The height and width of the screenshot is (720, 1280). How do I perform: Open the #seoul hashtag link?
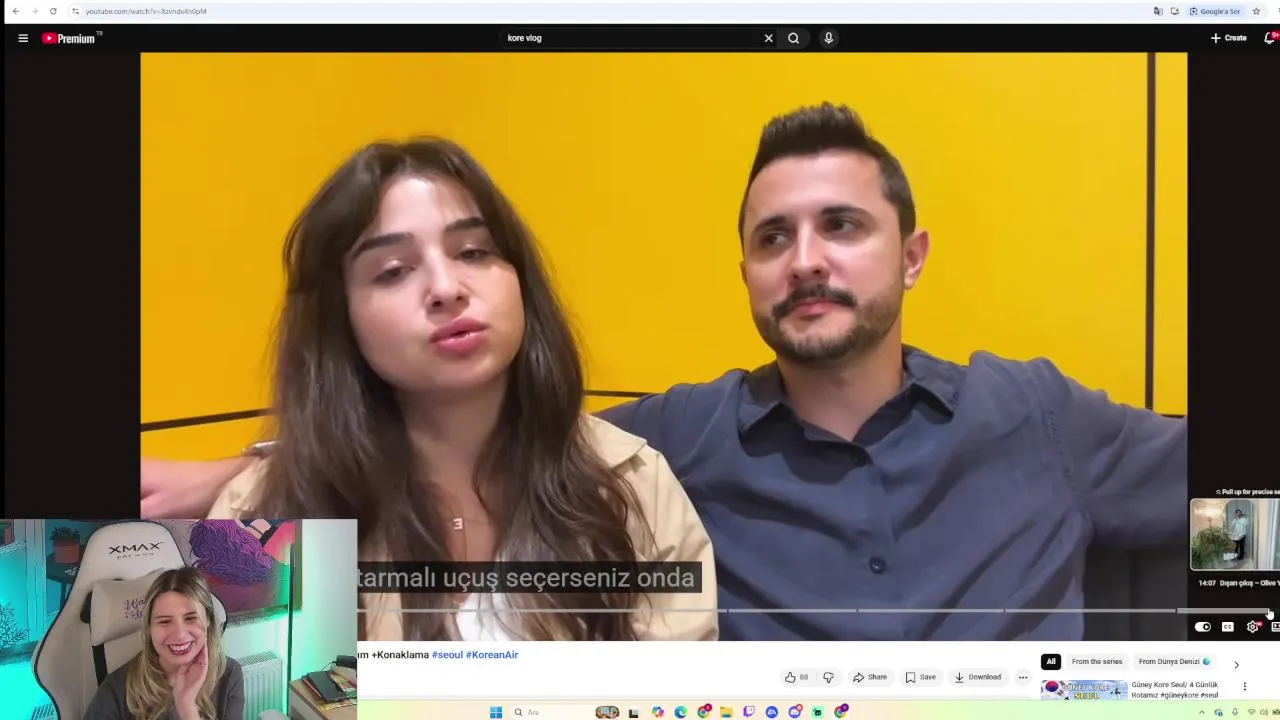[x=447, y=655]
